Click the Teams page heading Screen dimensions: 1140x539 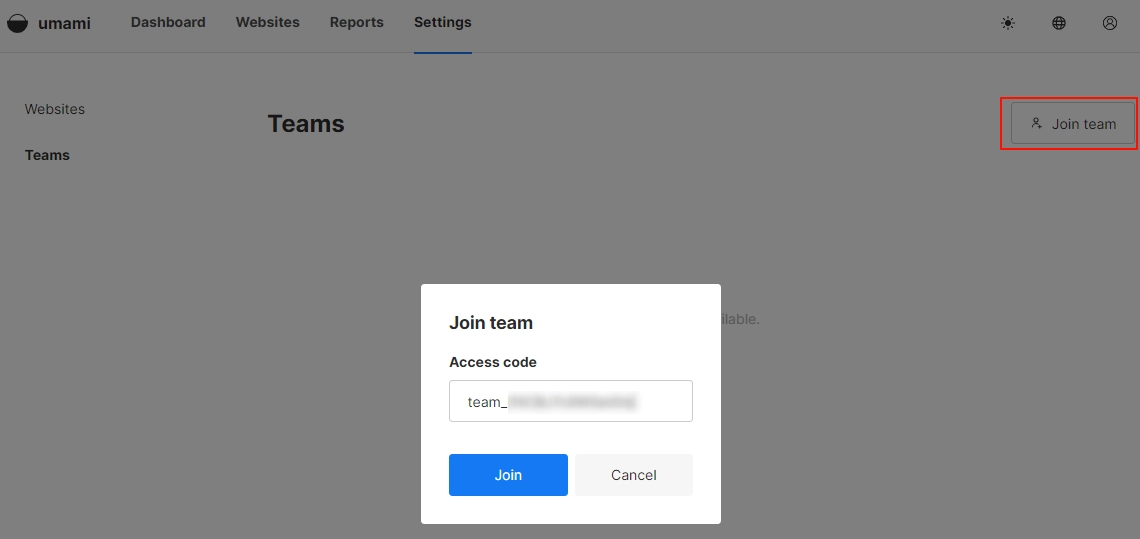[x=306, y=124]
